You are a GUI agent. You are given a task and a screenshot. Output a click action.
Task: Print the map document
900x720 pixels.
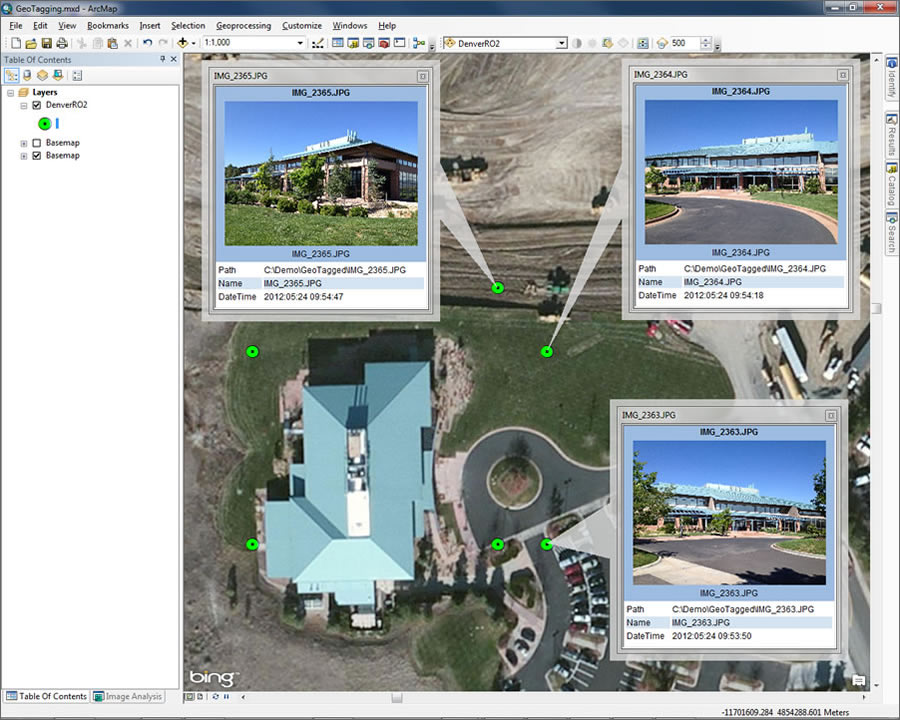click(x=62, y=43)
